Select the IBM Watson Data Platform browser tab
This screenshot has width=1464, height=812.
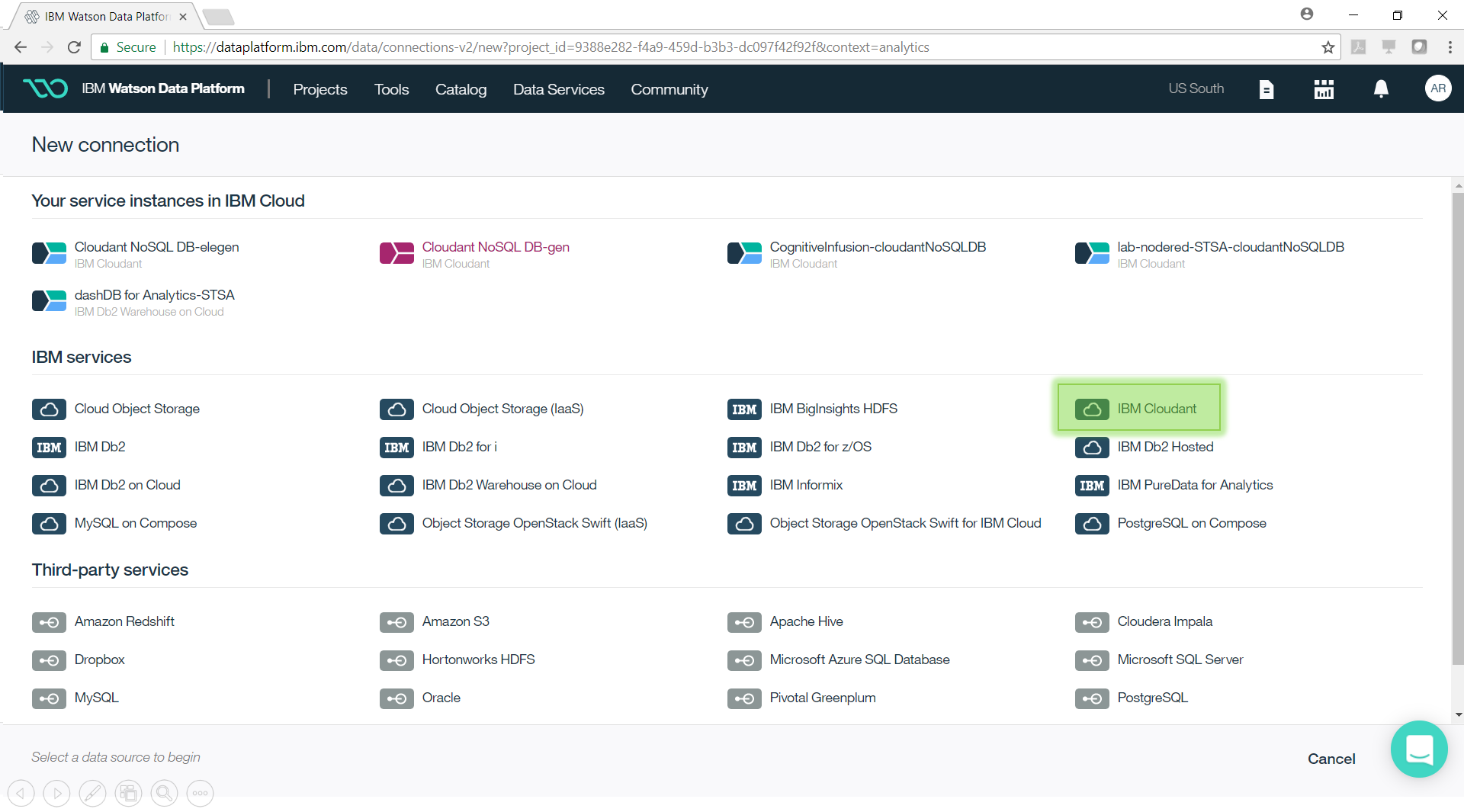click(x=104, y=16)
